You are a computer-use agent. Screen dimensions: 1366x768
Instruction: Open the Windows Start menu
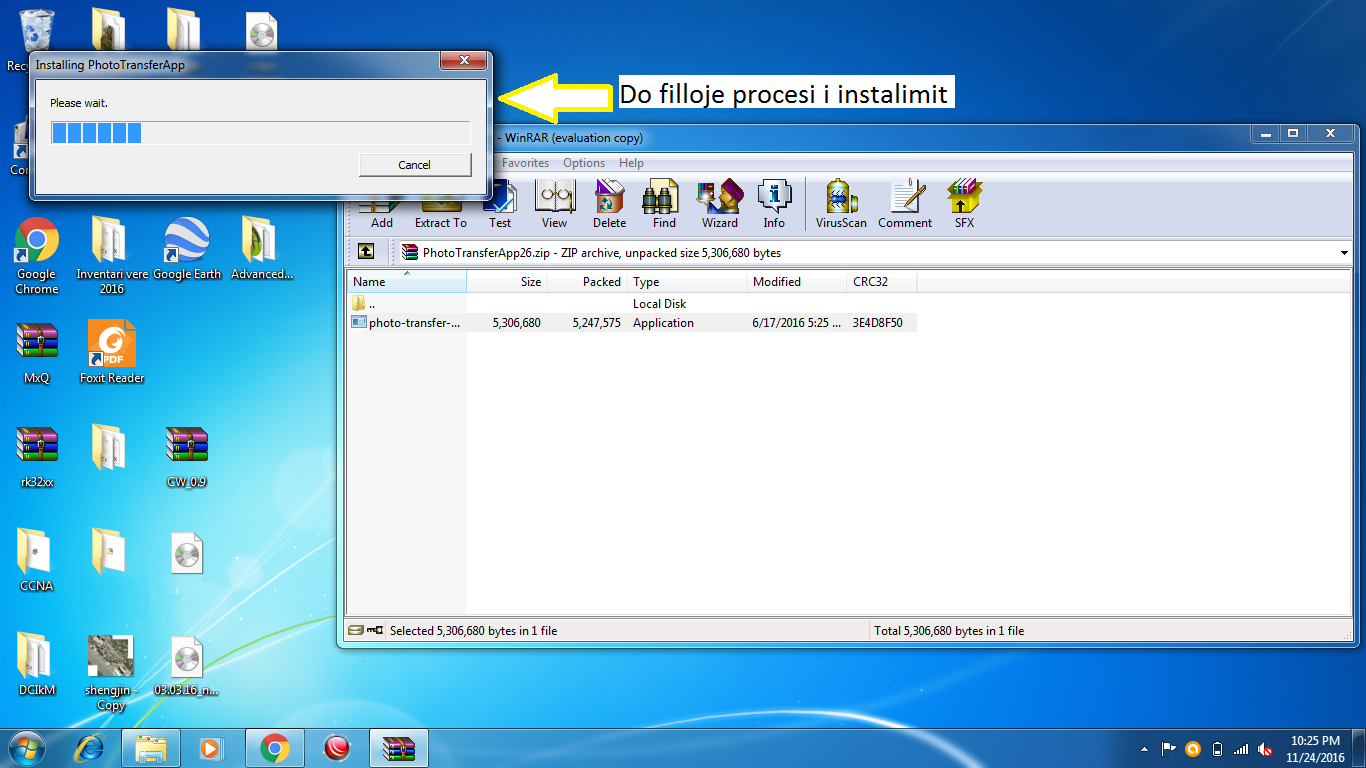[27, 747]
